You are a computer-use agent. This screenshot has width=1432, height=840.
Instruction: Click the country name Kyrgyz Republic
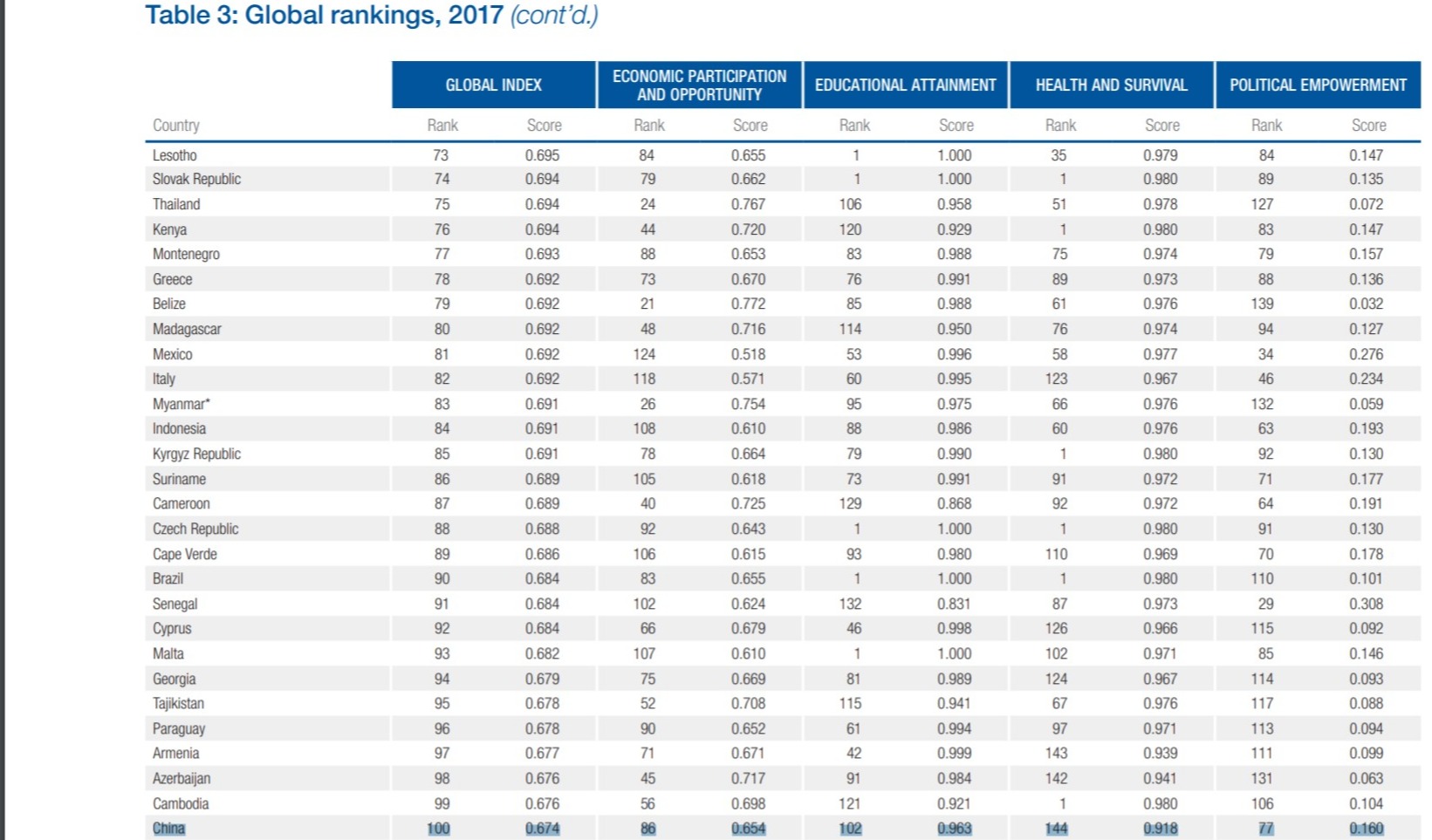[x=196, y=454]
